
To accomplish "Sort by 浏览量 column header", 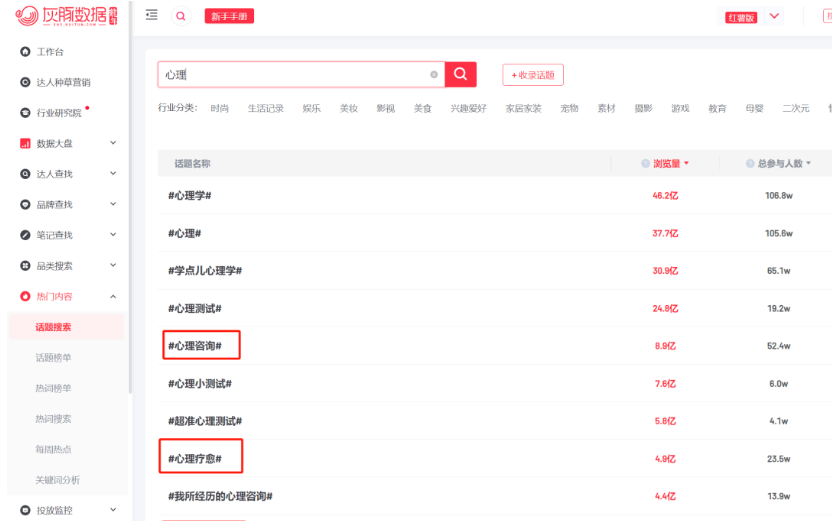I will pos(666,163).
